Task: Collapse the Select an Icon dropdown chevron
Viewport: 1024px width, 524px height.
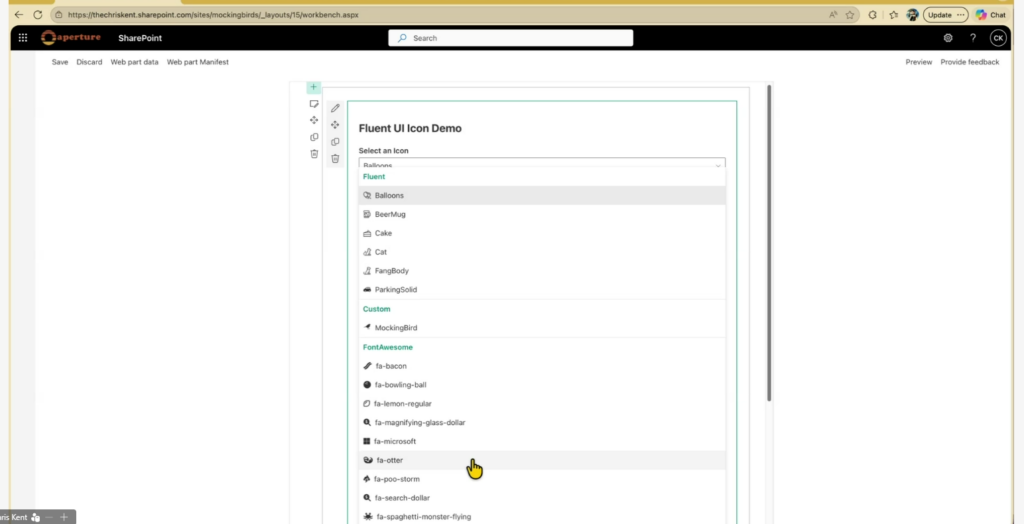Action: coord(717,165)
